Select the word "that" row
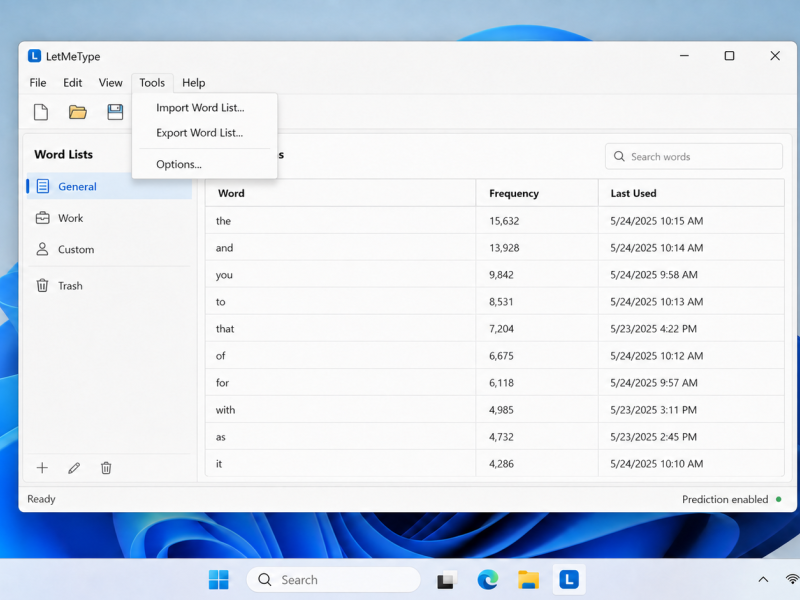Image resolution: width=800 pixels, height=600 pixels. [x=494, y=329]
